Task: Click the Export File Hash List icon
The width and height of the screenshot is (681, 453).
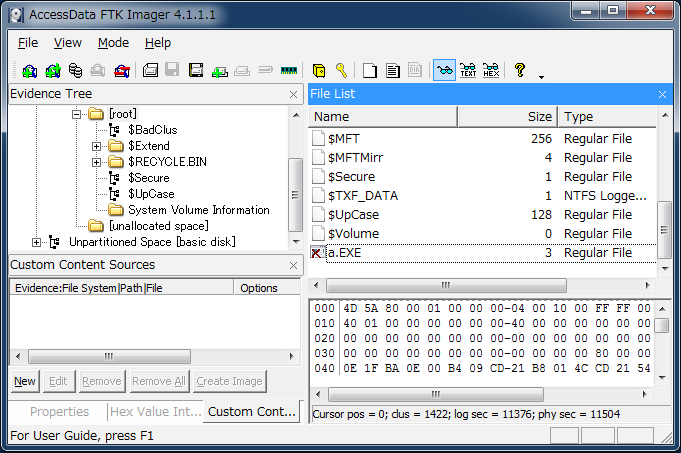Action: coord(393,70)
